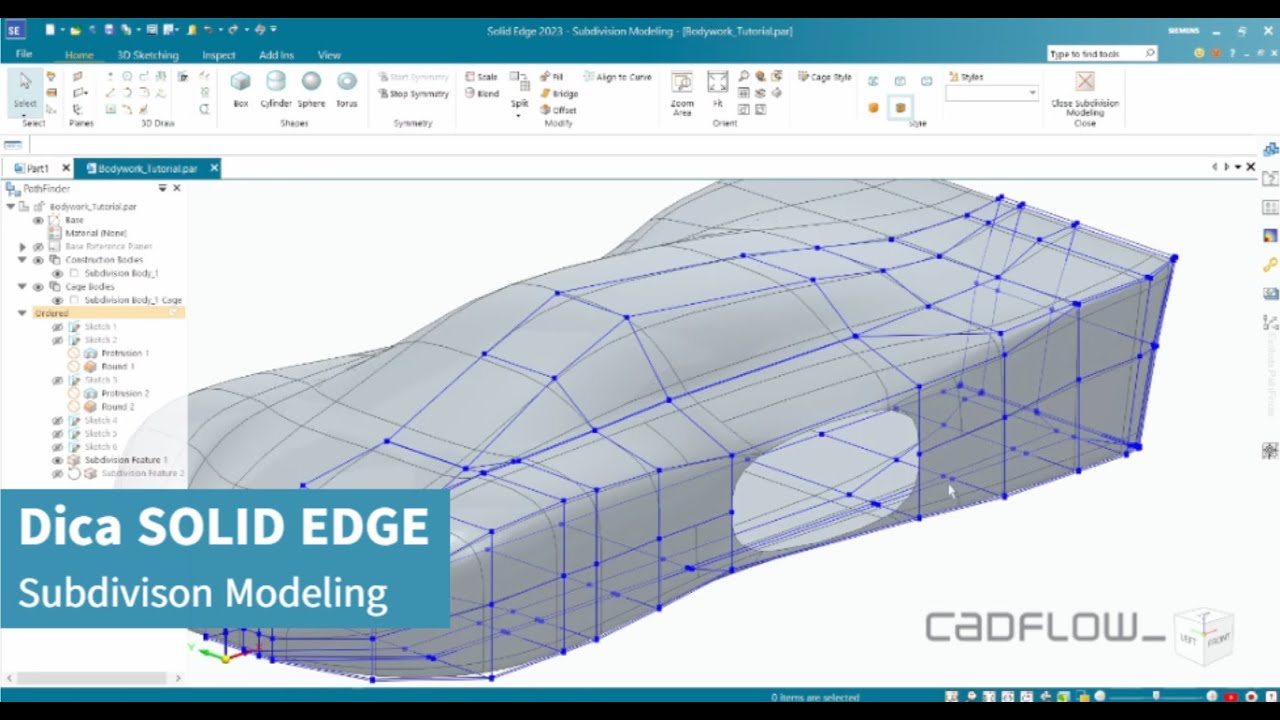
Task: Check the Subdivision Body_1 Cage checkbox
Action: (x=74, y=300)
